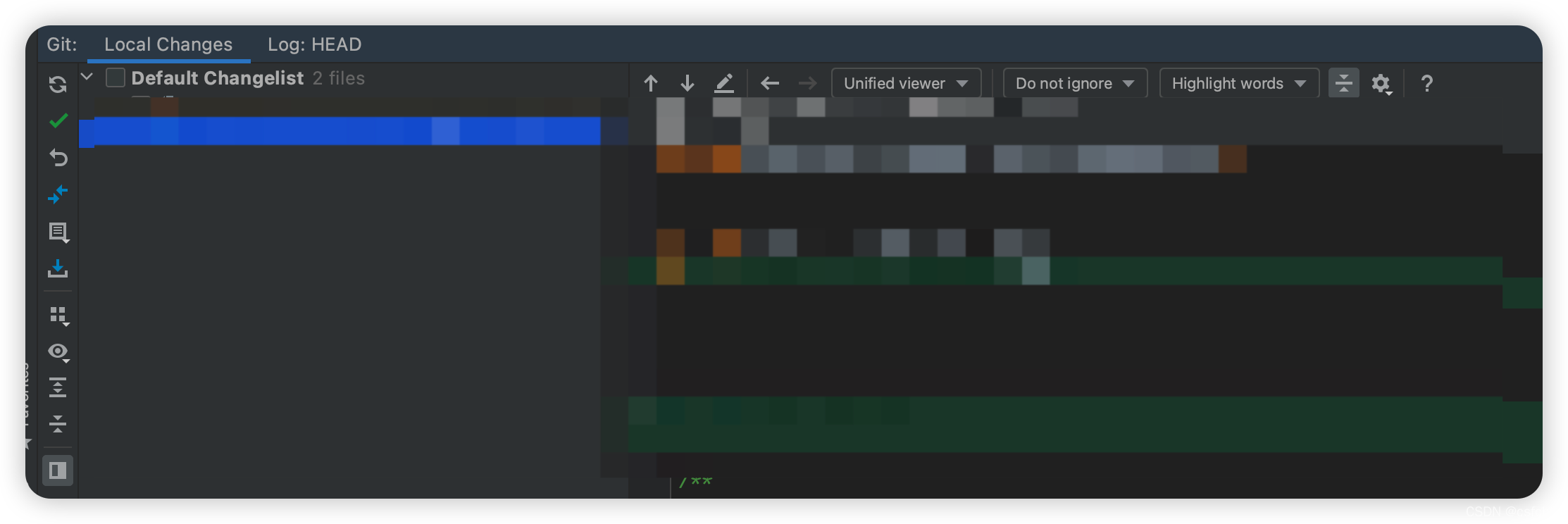Click the Rollback undo arrow icon
Image resolution: width=1568 pixels, height=524 pixels.
click(58, 158)
